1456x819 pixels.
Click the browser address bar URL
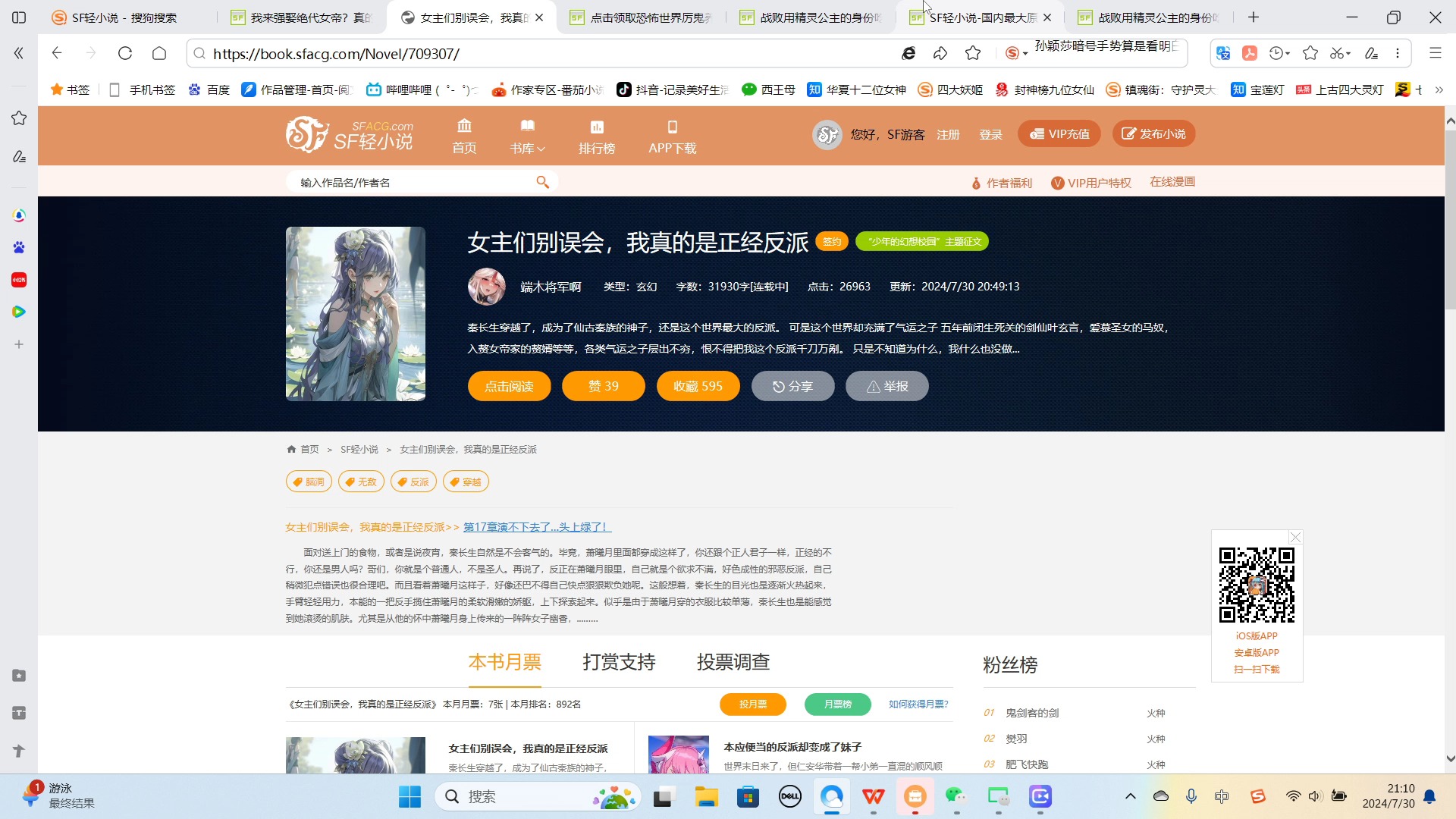pyautogui.click(x=336, y=54)
